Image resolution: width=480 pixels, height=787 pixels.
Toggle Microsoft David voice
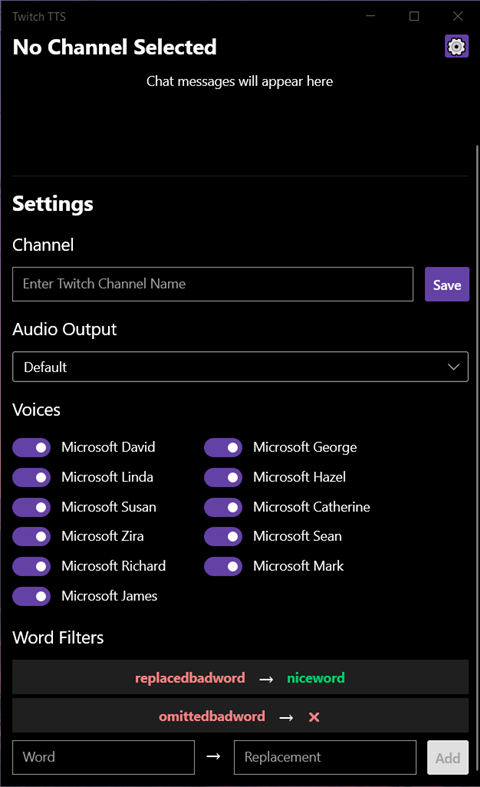point(31,447)
